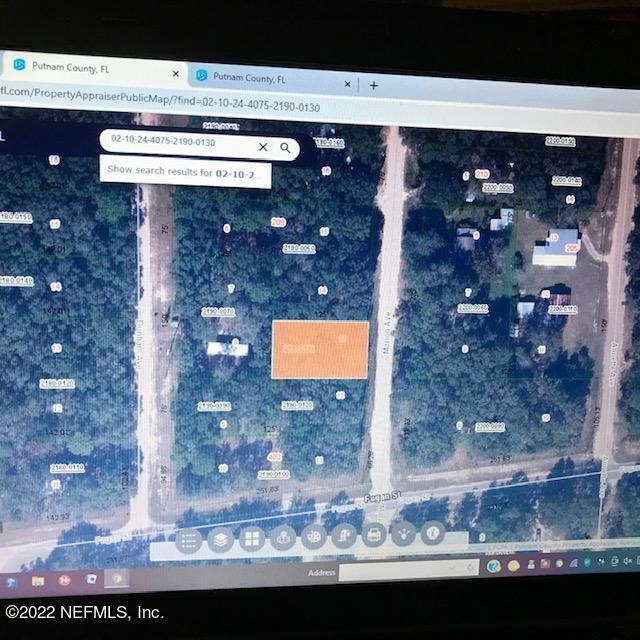Viewport: 640px width, 640px height.
Task: Click parcel label 2180-0150
Action: 16,217
